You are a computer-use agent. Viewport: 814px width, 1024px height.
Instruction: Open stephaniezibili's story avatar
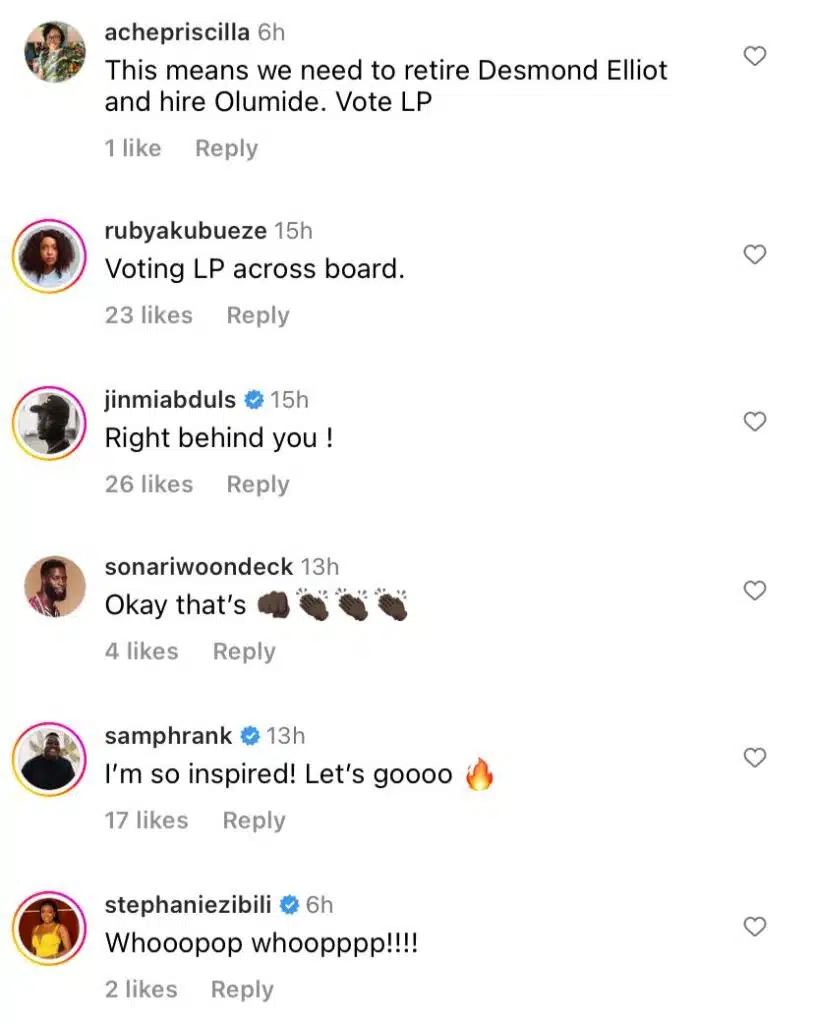pos(49,928)
